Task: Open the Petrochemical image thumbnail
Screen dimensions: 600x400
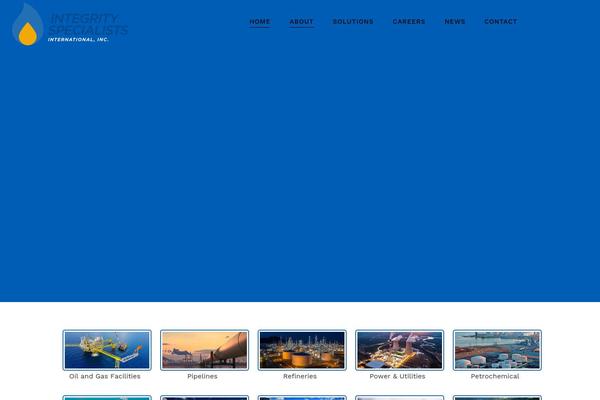Action: [x=497, y=350]
